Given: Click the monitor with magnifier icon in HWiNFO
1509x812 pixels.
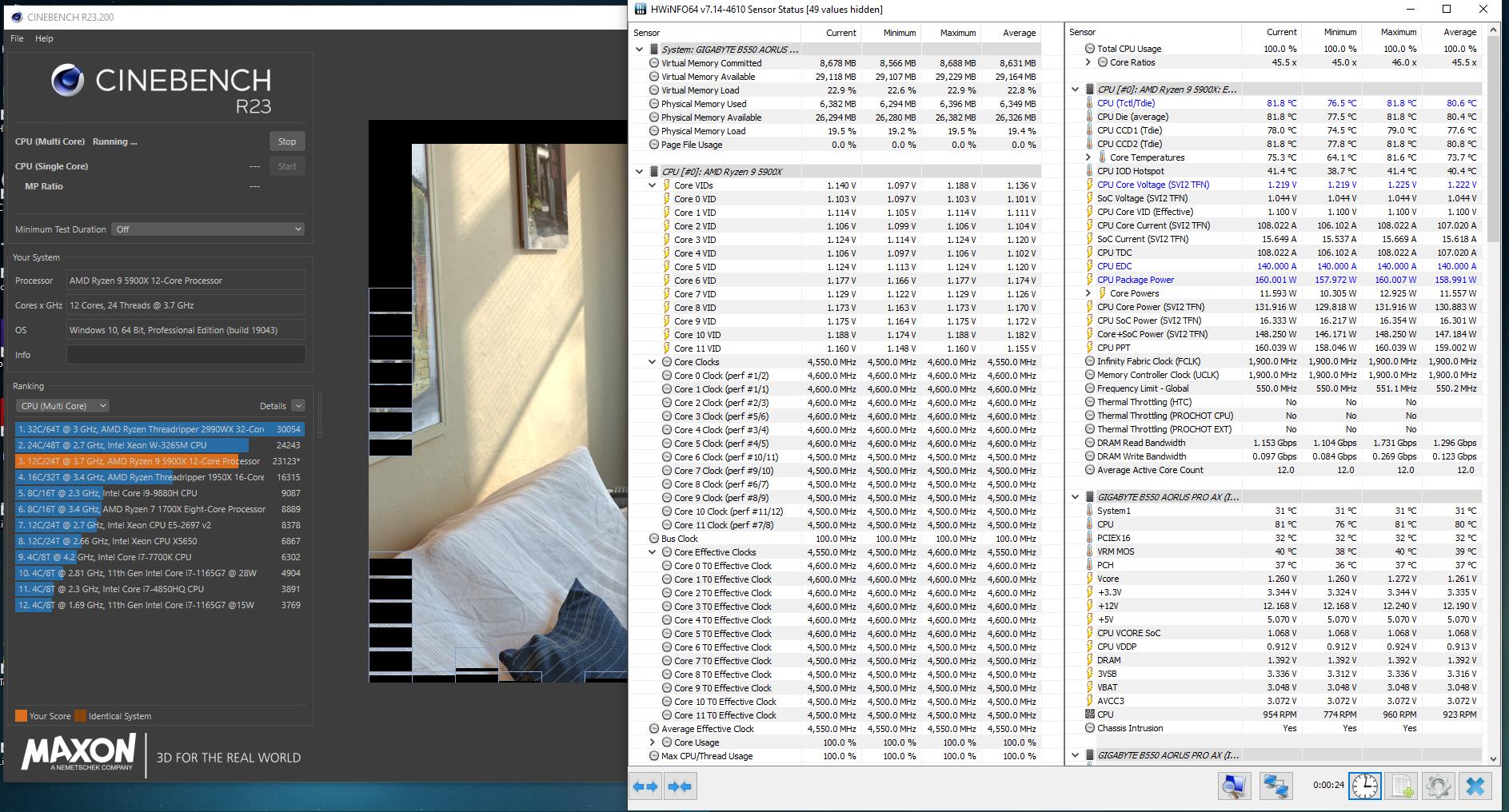Looking at the screenshot, I should [1234, 786].
